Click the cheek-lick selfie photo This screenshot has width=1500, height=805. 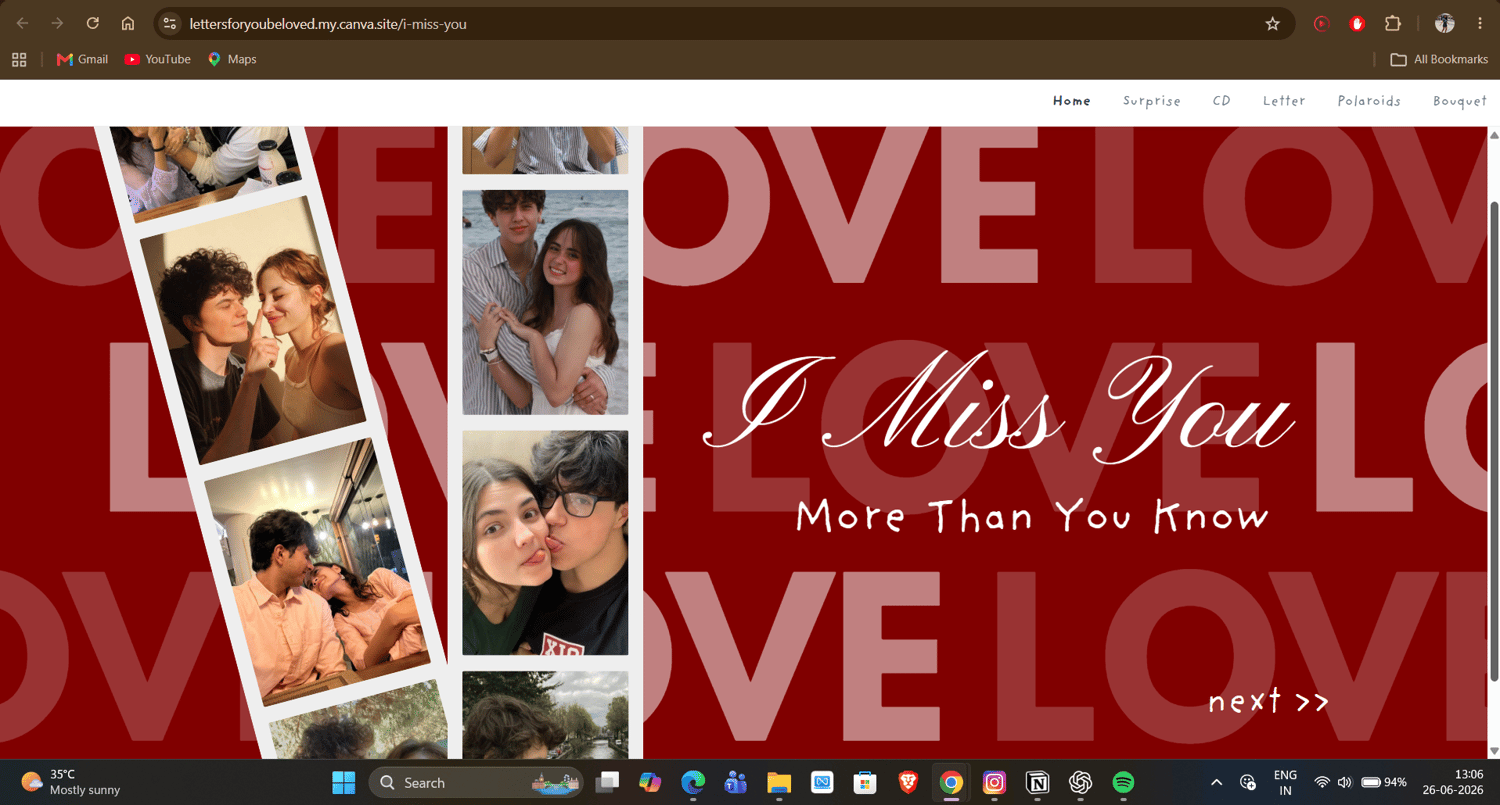point(545,543)
